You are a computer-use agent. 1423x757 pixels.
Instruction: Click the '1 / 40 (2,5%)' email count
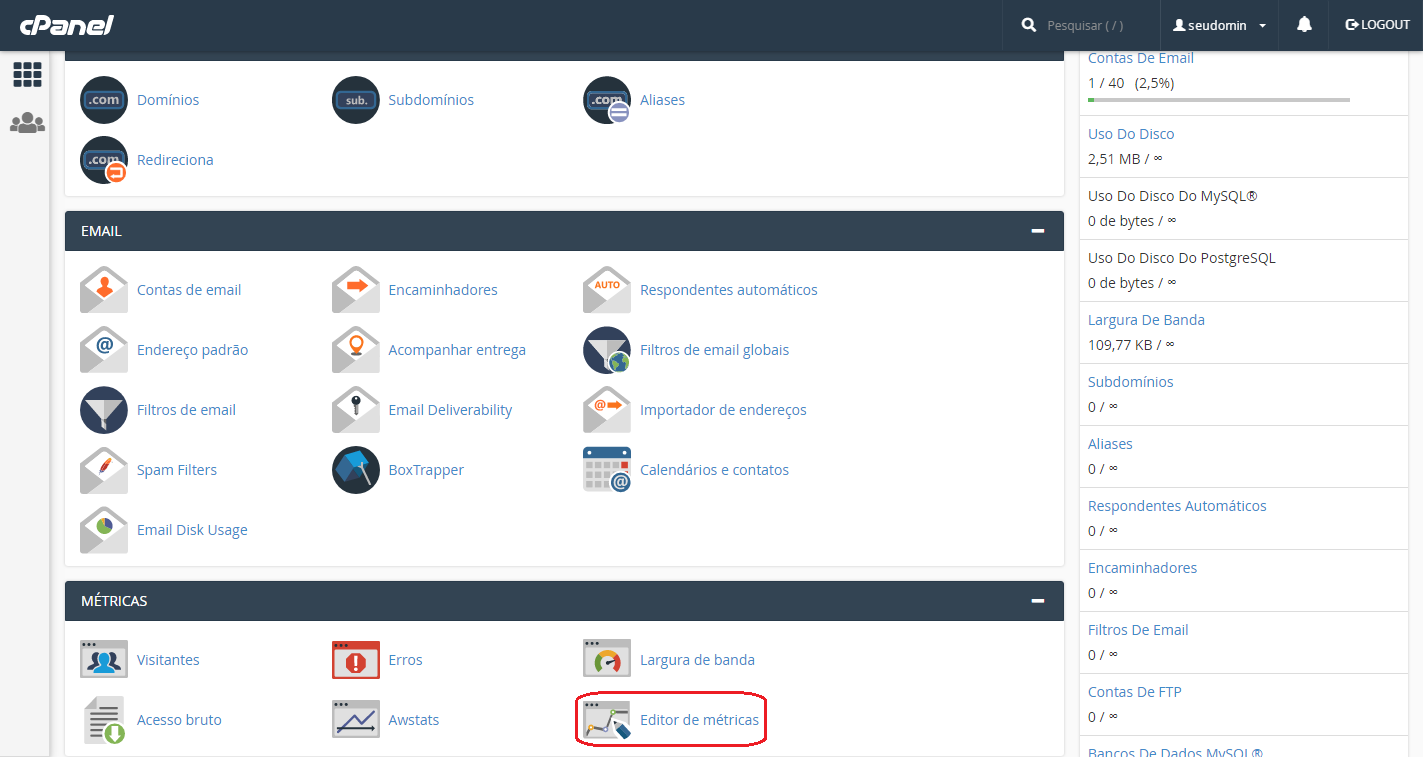[1131, 82]
